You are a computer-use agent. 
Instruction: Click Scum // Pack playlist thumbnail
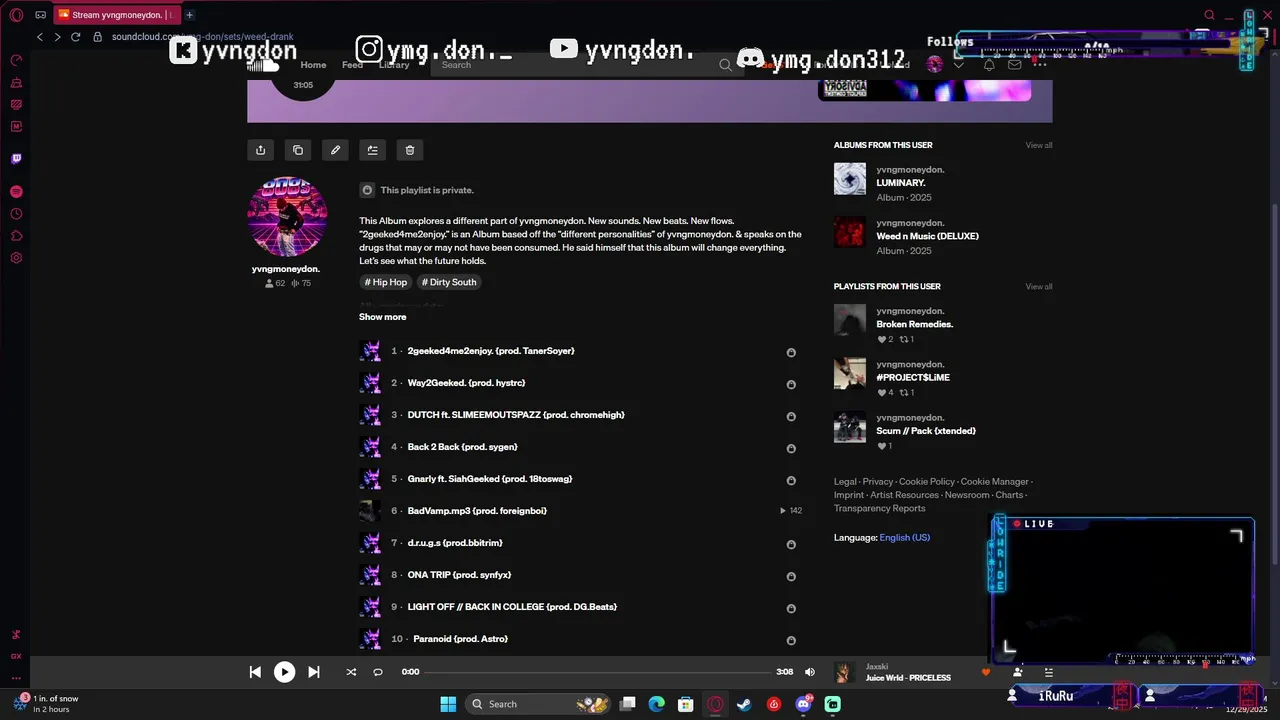tap(850, 426)
